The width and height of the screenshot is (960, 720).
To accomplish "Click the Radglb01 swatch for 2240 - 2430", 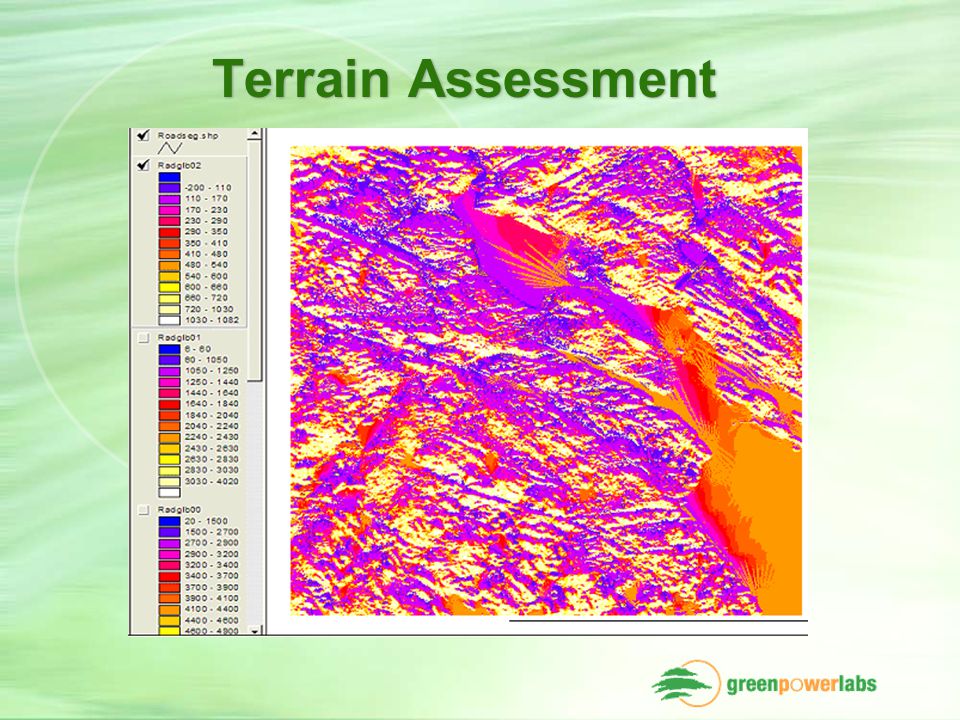I will [170, 437].
